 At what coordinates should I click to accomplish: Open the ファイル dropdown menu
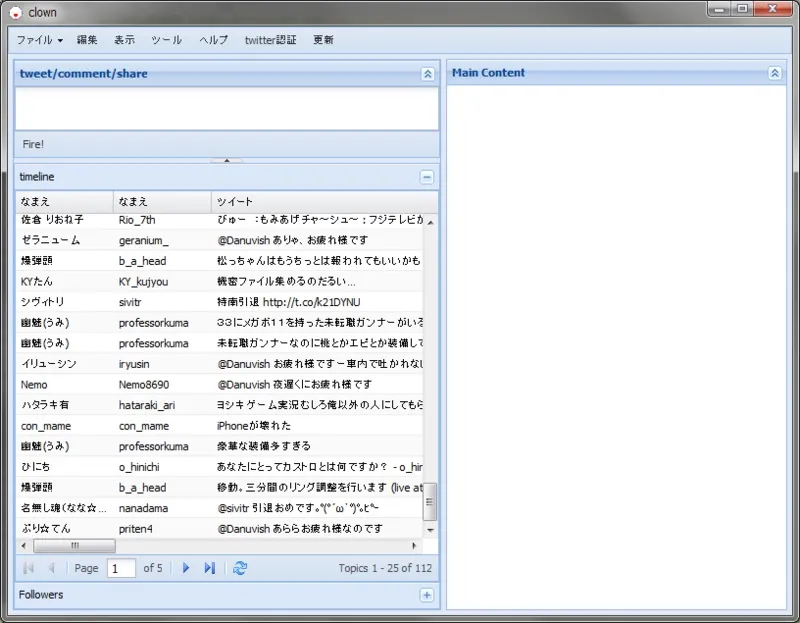point(39,40)
